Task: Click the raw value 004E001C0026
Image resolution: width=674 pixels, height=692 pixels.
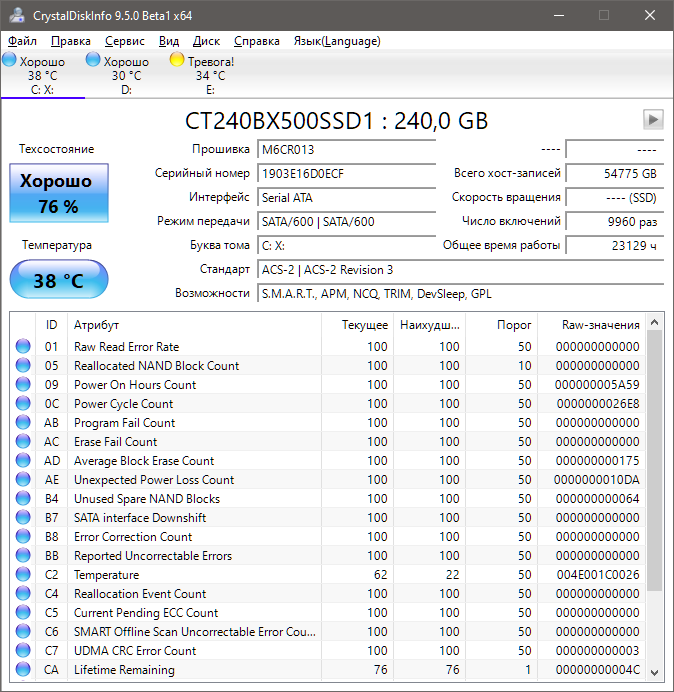Action: pos(598,575)
